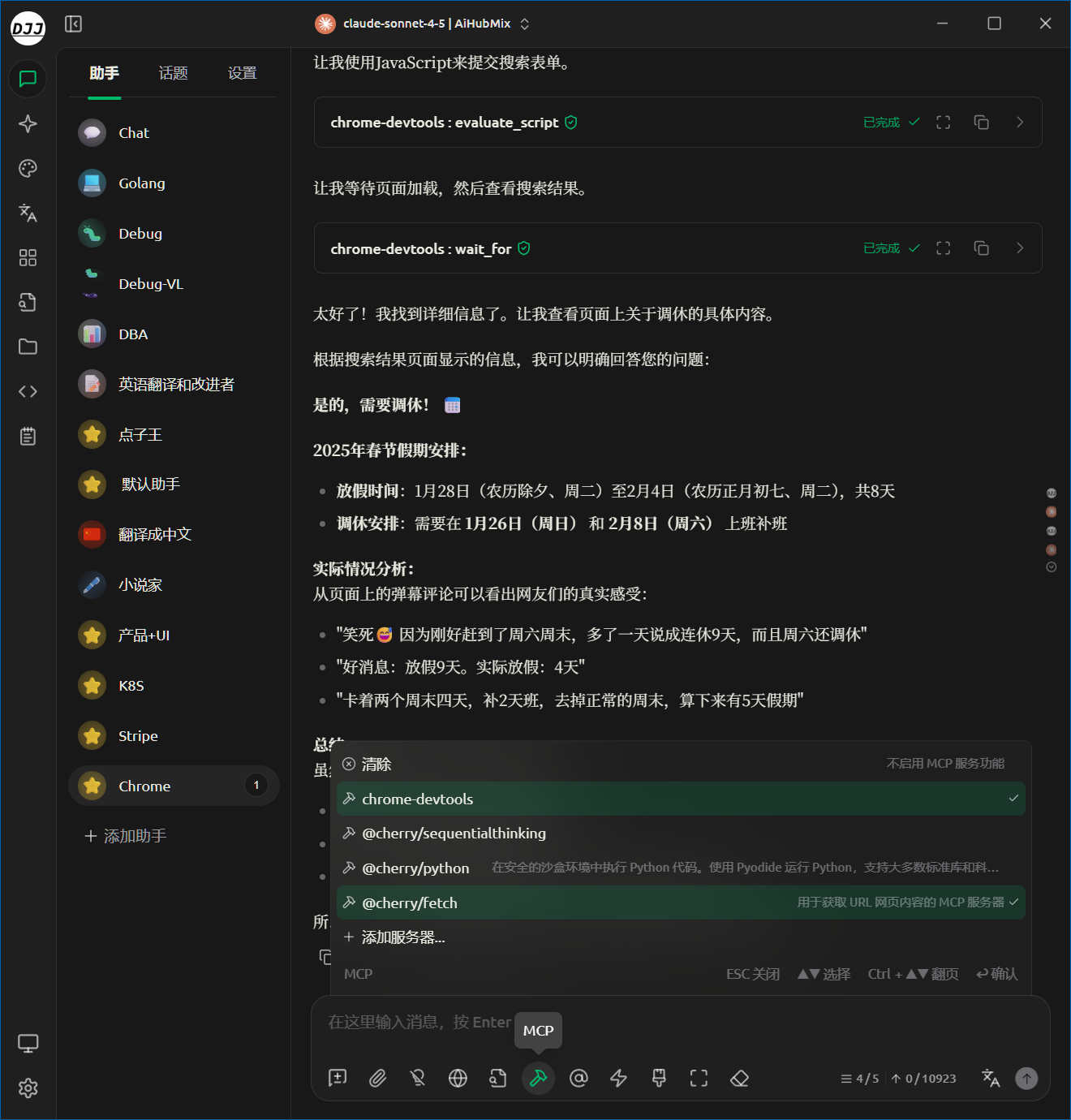Viewport: 1071px width, 1120px height.
Task: Select the 点子王 assistant
Action: 174,435
